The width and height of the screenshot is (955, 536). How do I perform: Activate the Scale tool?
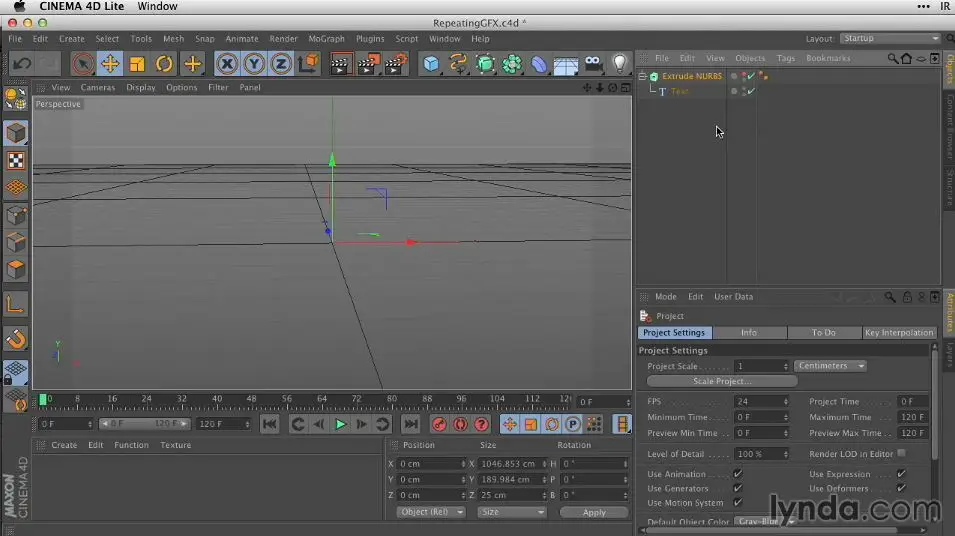tap(138, 63)
